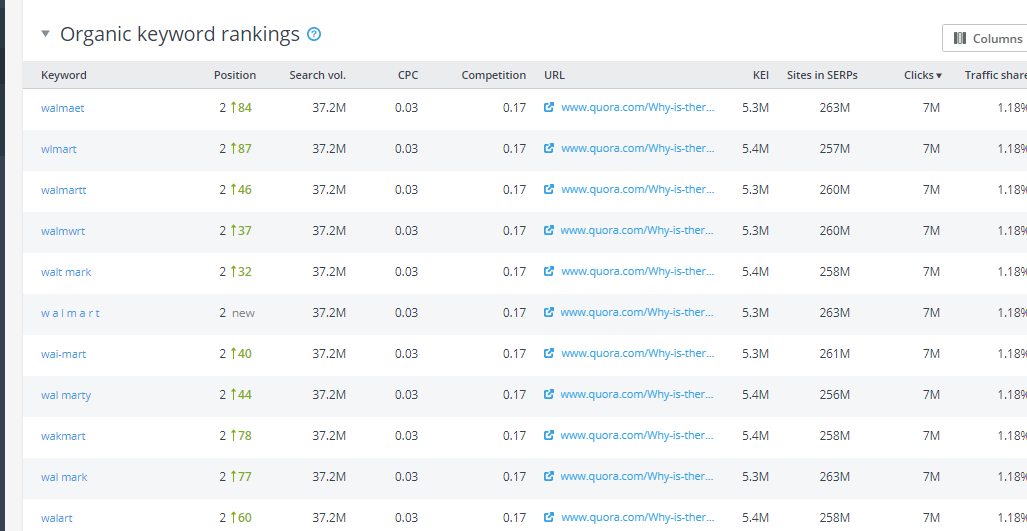Open external link icon in wai-mart row

point(549,354)
